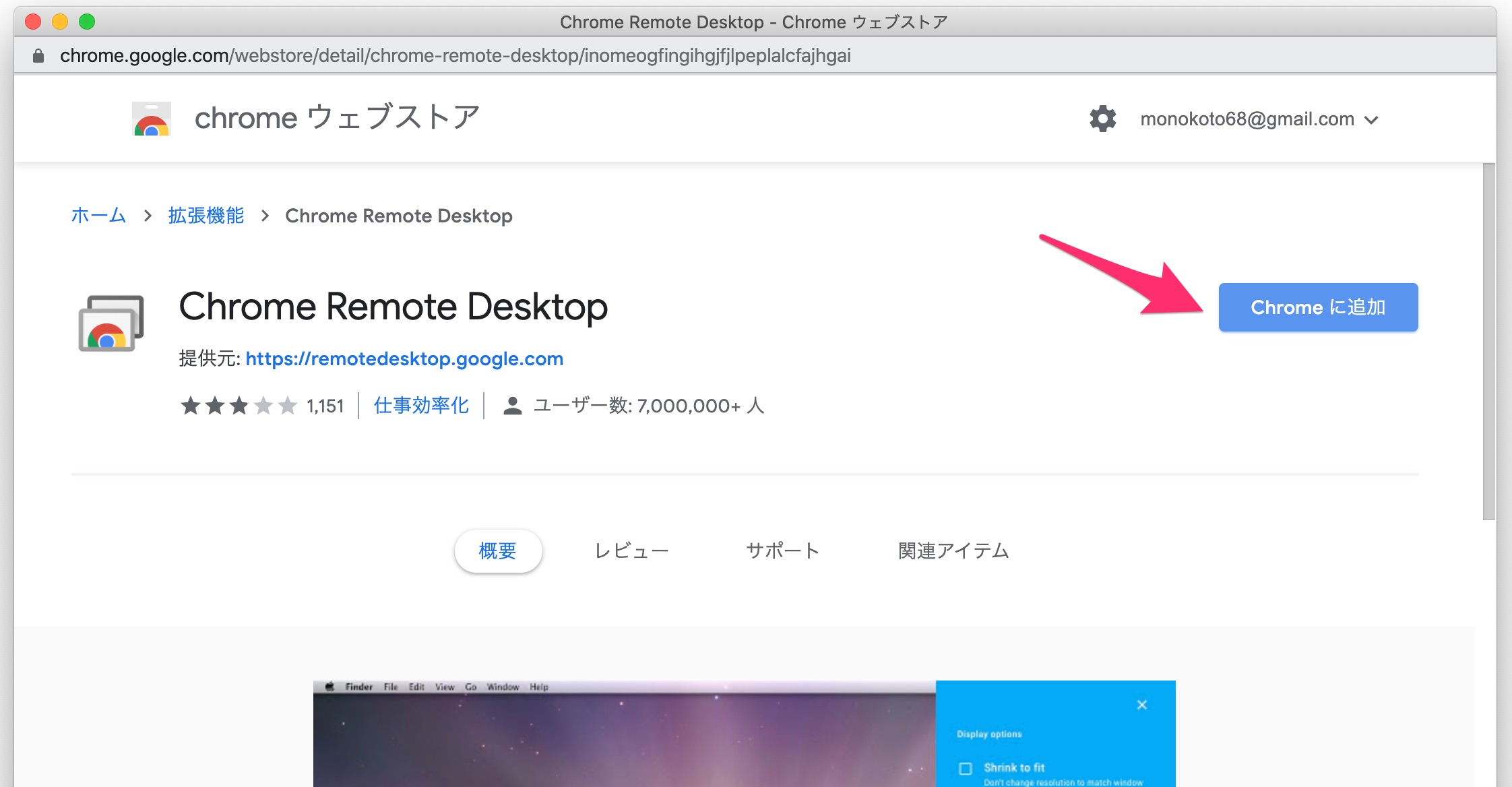Click the Chrome に追加 button
Screen dimensions: 1512x787
[1318, 307]
